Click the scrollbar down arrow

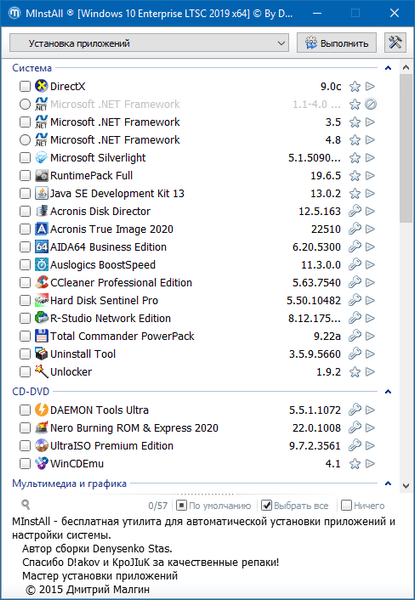[406, 485]
